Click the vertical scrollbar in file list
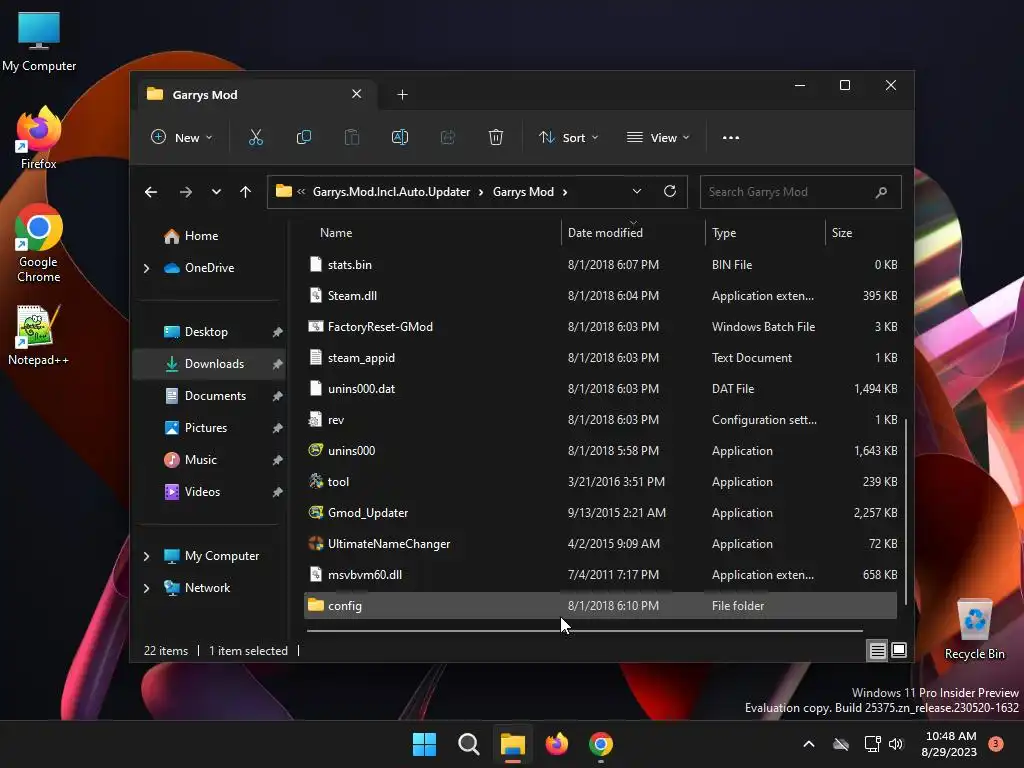1024x768 pixels. (906, 511)
